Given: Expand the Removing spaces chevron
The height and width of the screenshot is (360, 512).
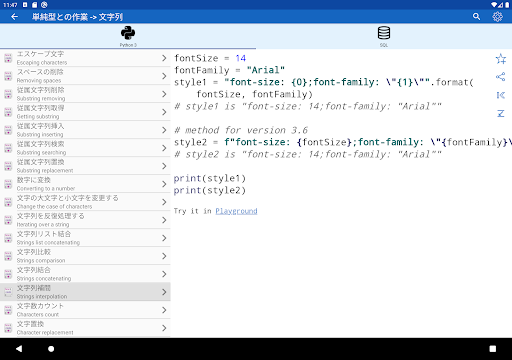Looking at the screenshot, I should [164, 76].
